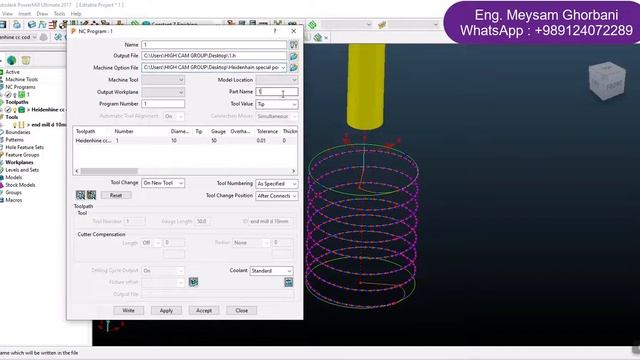Image resolution: width=640 pixels, height=360 pixels.
Task: Click the Program Number field
Action: pyautogui.click(x=163, y=104)
